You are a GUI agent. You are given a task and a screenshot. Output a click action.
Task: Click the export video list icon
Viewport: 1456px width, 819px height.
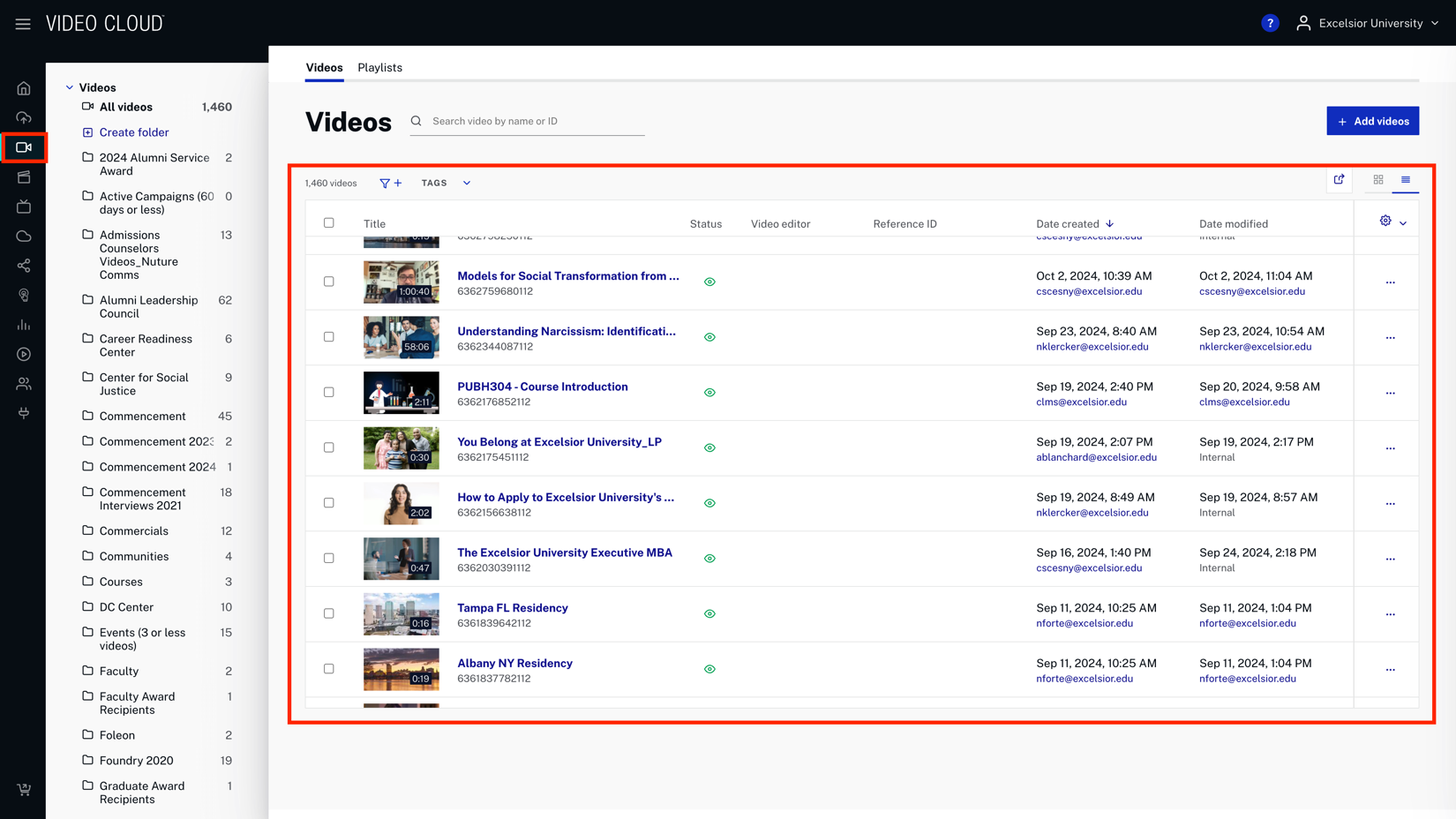[1339, 180]
